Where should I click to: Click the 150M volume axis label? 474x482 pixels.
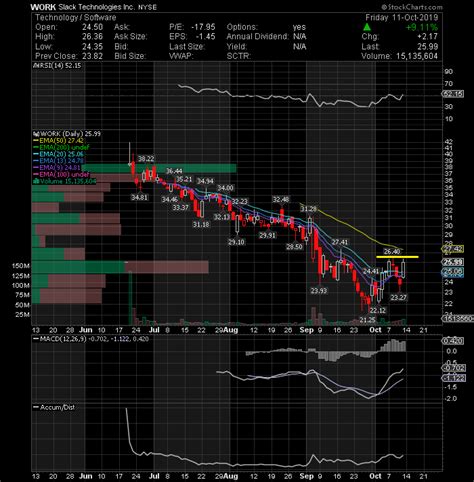(21, 266)
